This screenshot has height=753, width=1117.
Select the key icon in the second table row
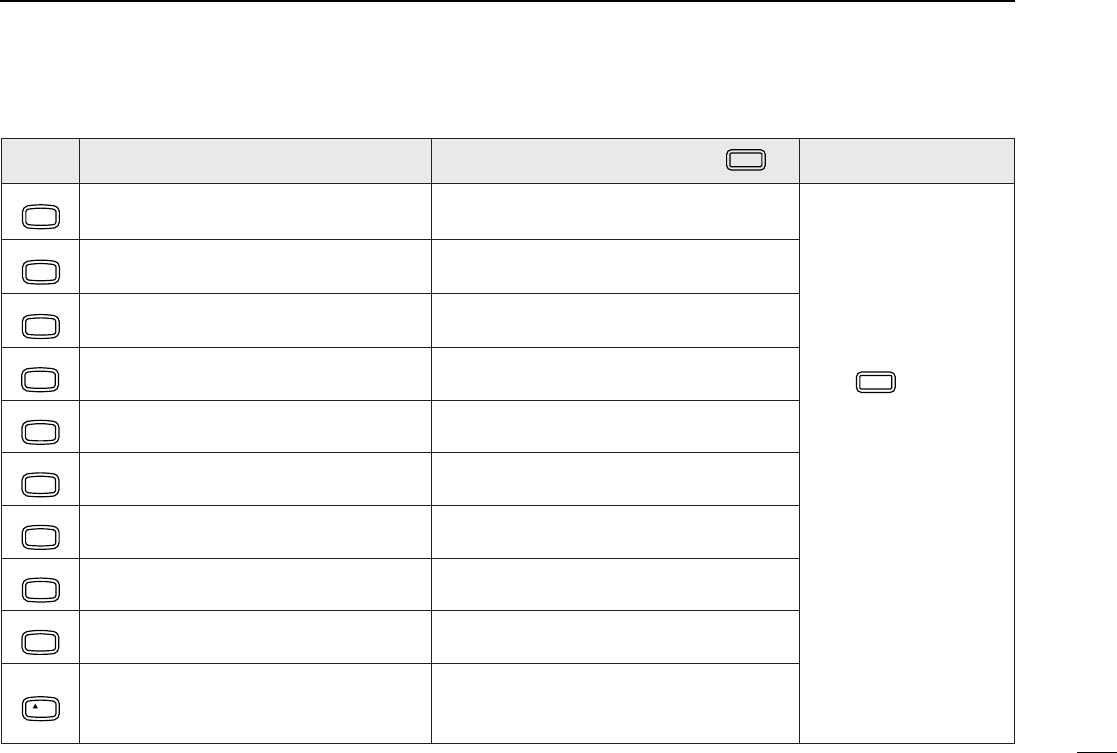(x=41, y=271)
